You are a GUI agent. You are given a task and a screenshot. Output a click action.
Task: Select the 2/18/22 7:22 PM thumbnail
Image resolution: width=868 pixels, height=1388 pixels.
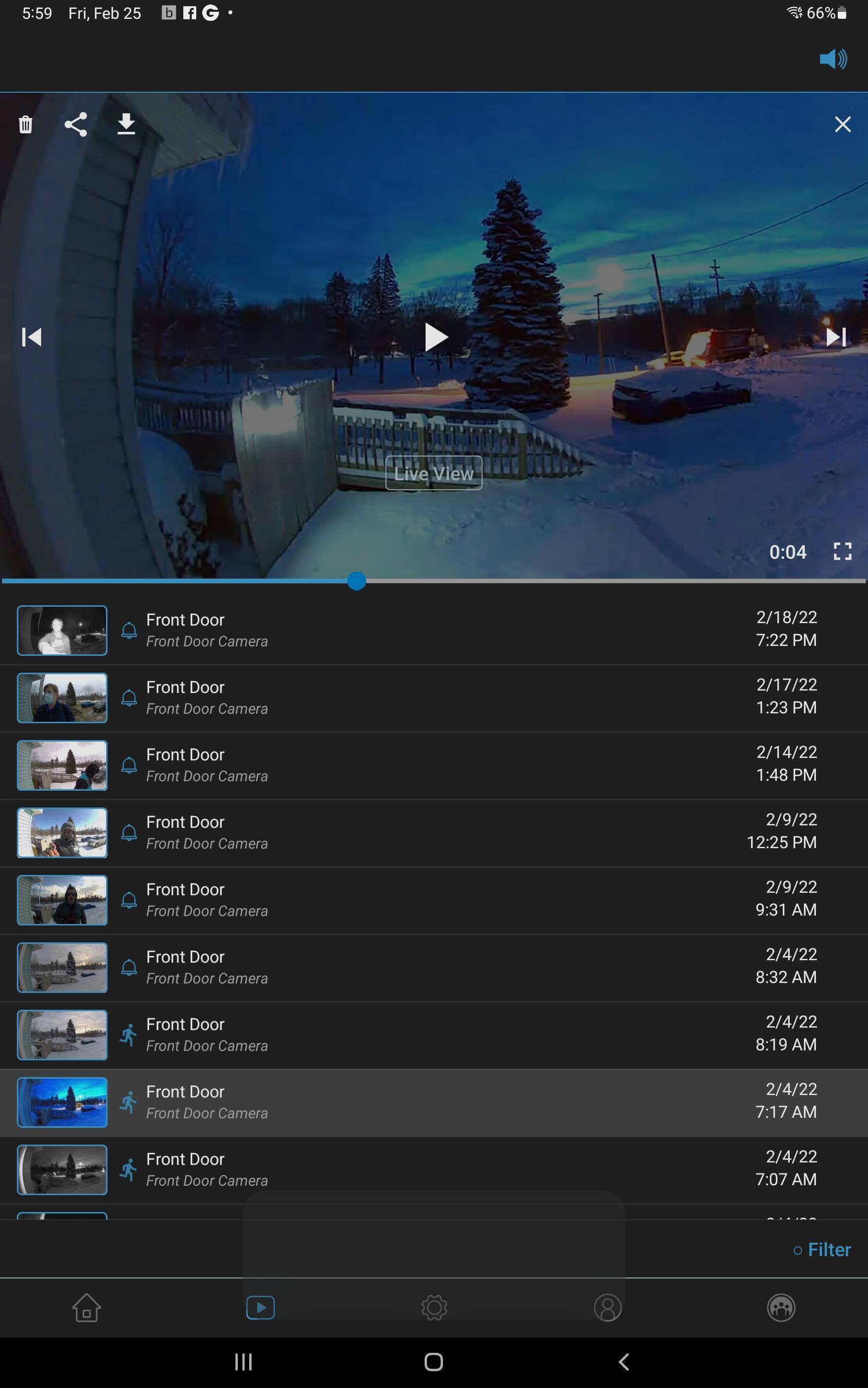pyautogui.click(x=62, y=630)
